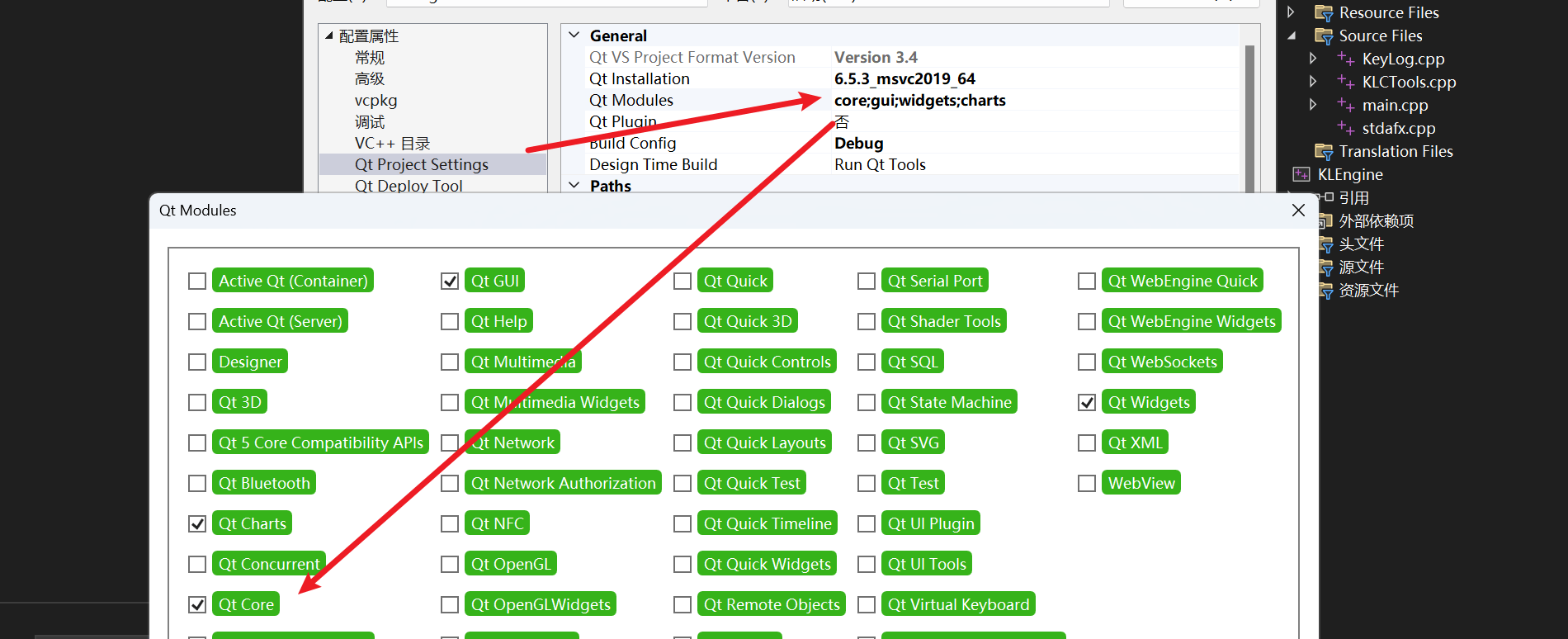This screenshot has width=1568, height=639.
Task: Click the Qt Modules value field
Action: tap(1034, 101)
